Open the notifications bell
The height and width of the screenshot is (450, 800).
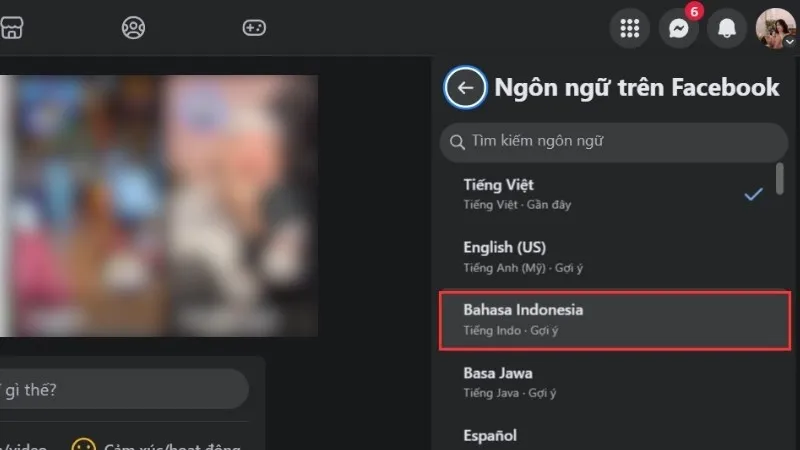point(727,28)
